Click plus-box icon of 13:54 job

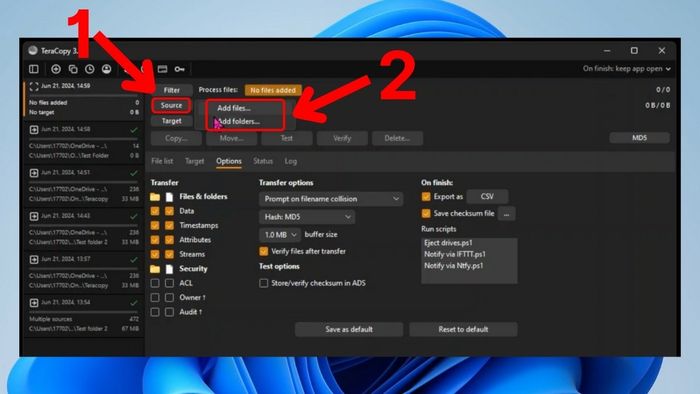pyautogui.click(x=34, y=303)
